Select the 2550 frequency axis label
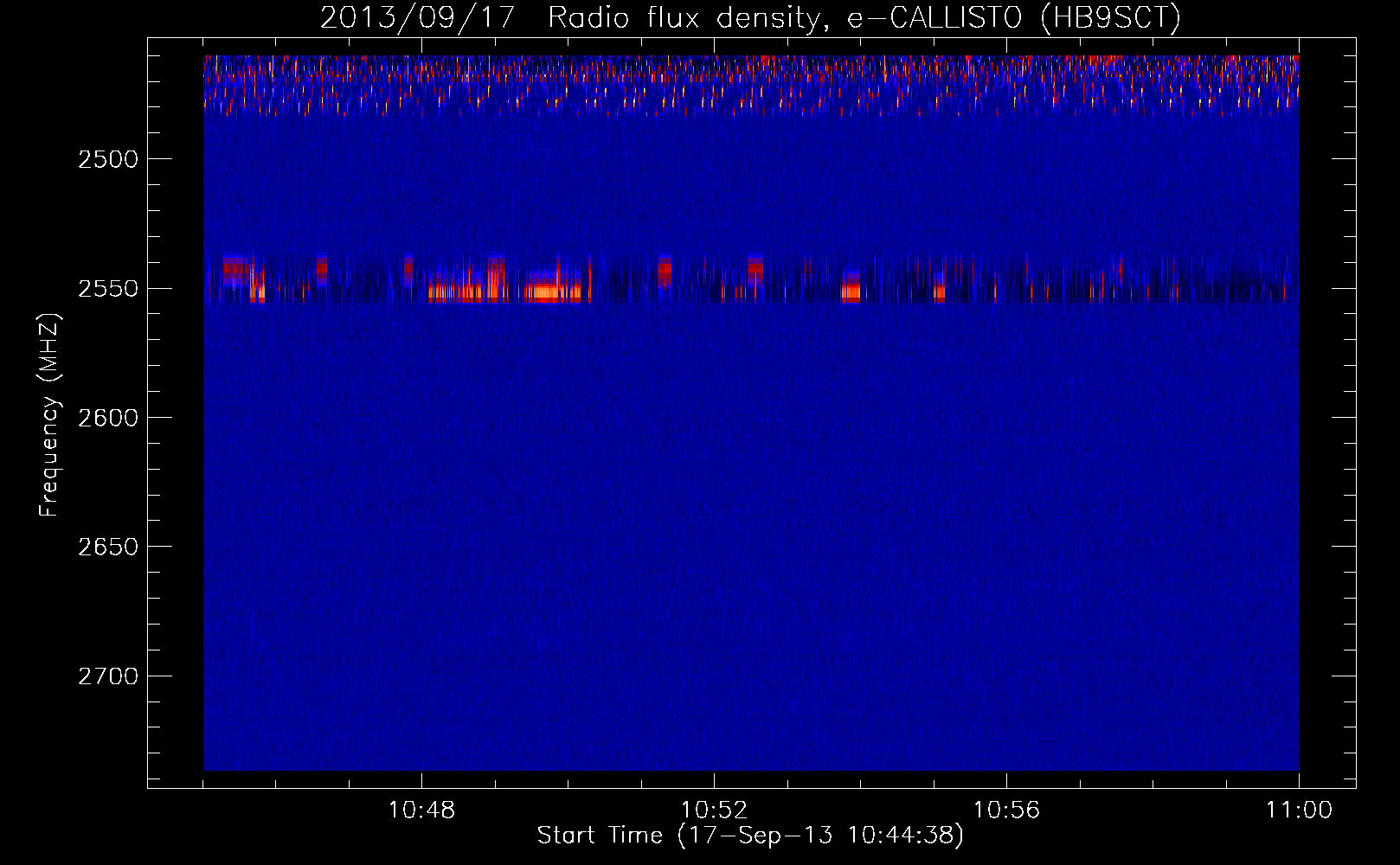 tap(107, 289)
